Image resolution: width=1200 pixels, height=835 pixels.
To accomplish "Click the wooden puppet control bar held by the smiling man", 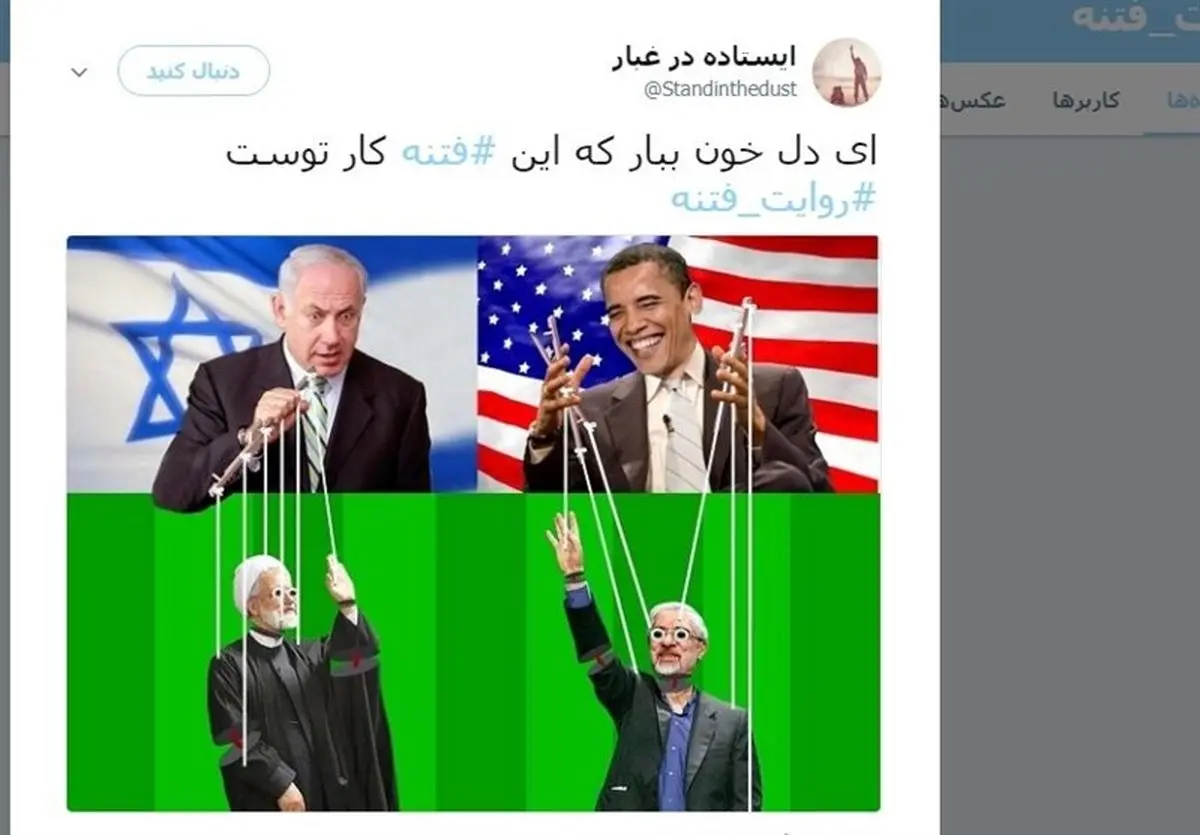I will click(x=740, y=340).
